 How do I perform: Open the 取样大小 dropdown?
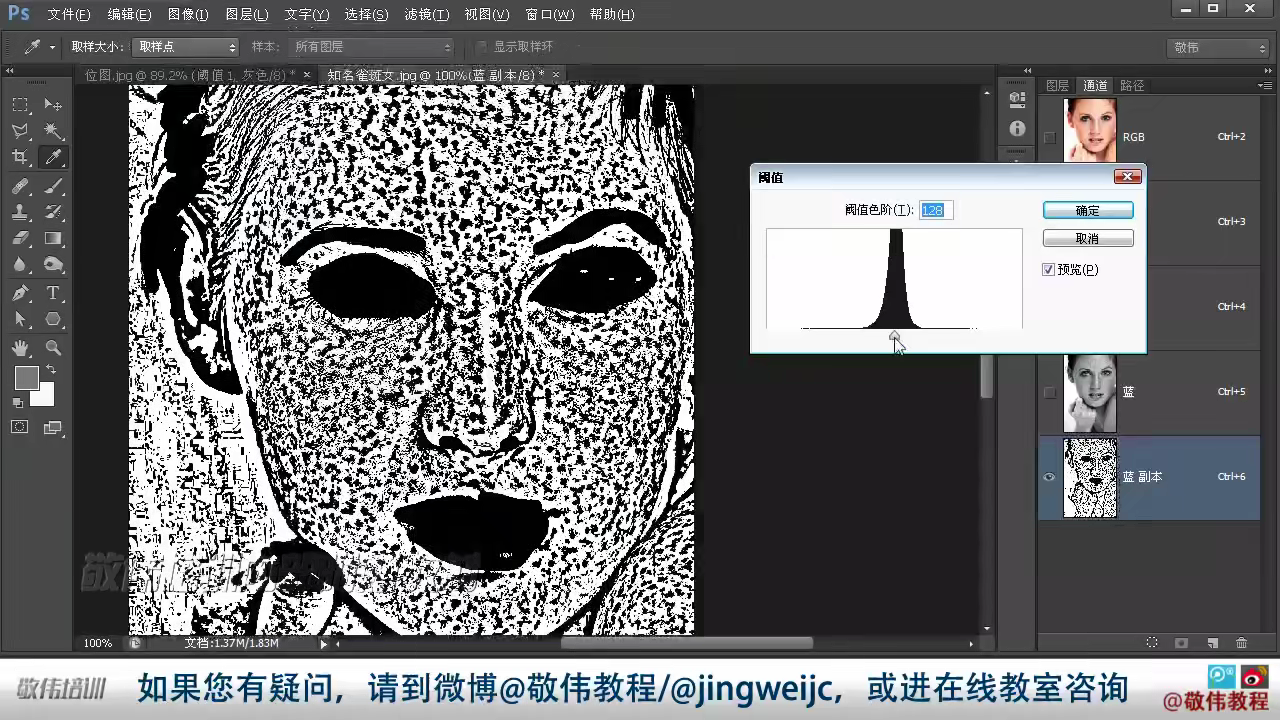point(186,47)
